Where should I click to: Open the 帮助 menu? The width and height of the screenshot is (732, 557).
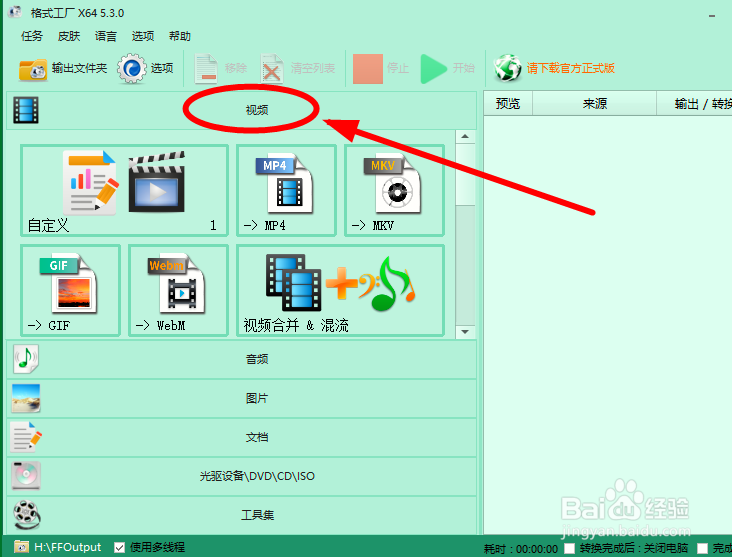[180, 36]
